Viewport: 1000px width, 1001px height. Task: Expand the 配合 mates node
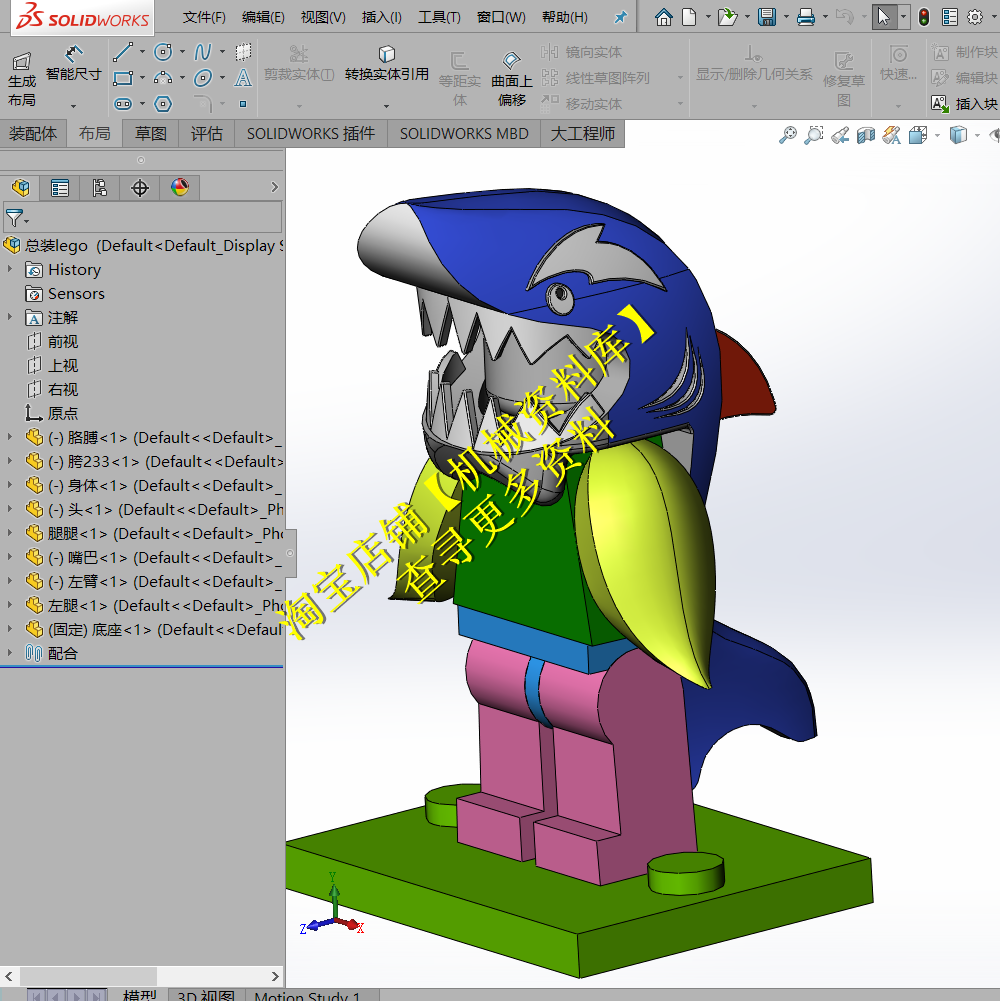10,653
